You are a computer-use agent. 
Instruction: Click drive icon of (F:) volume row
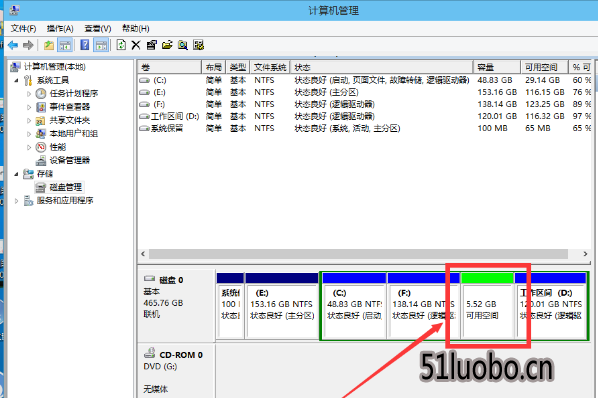(145, 104)
